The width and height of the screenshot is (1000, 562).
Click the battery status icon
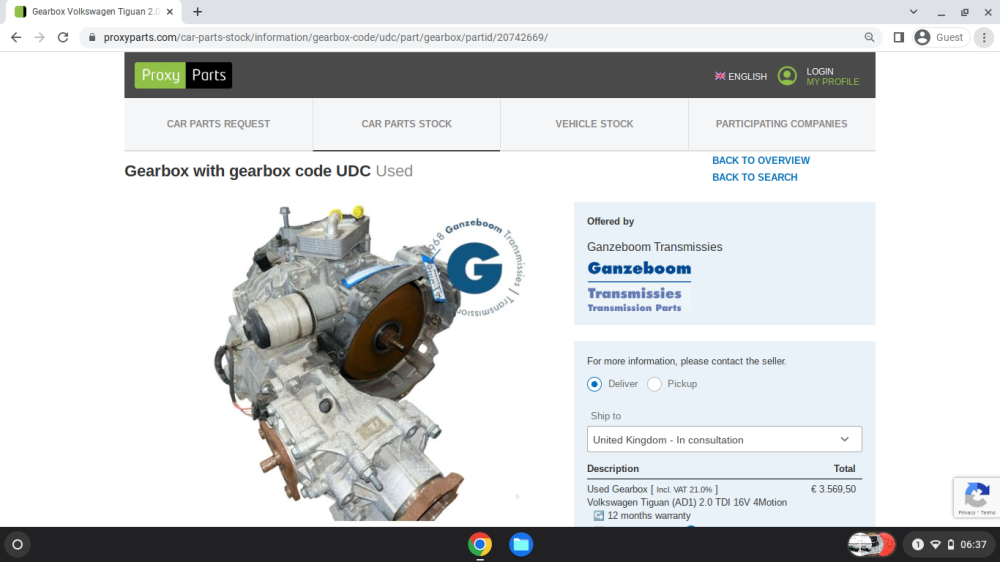click(x=950, y=544)
